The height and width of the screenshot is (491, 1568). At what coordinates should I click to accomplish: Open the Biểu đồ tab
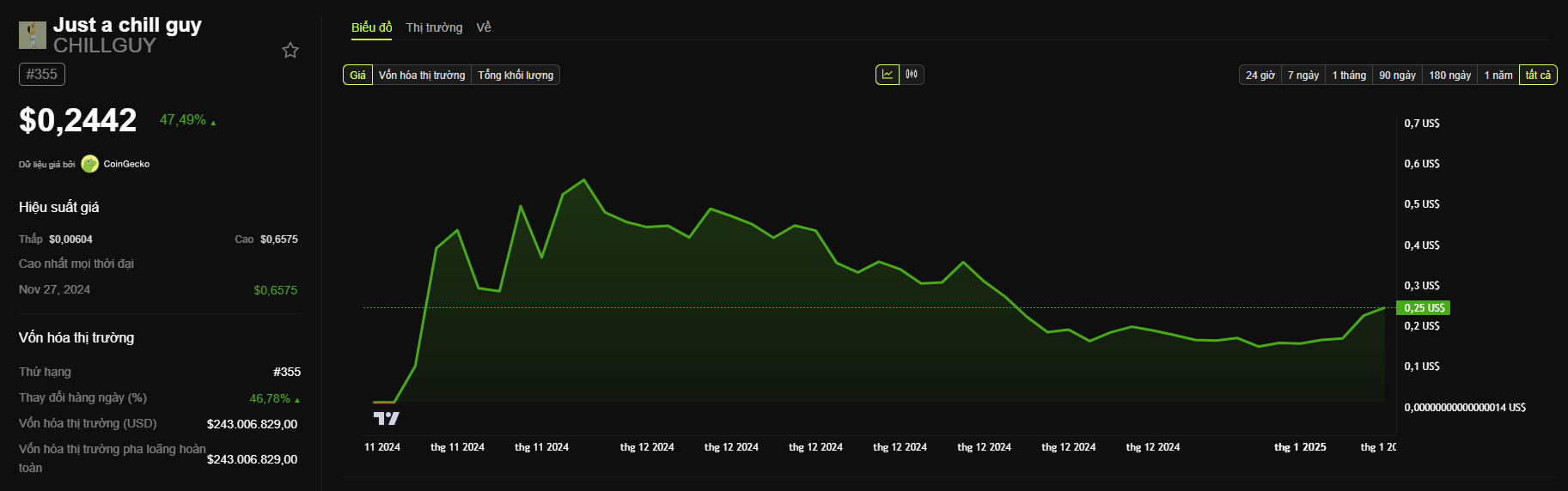click(x=372, y=27)
